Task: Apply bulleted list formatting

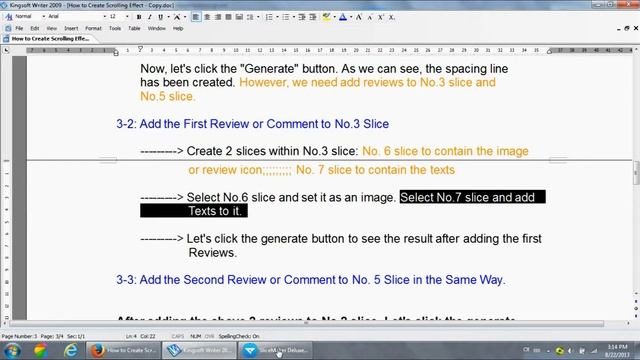Action: (x=286, y=17)
